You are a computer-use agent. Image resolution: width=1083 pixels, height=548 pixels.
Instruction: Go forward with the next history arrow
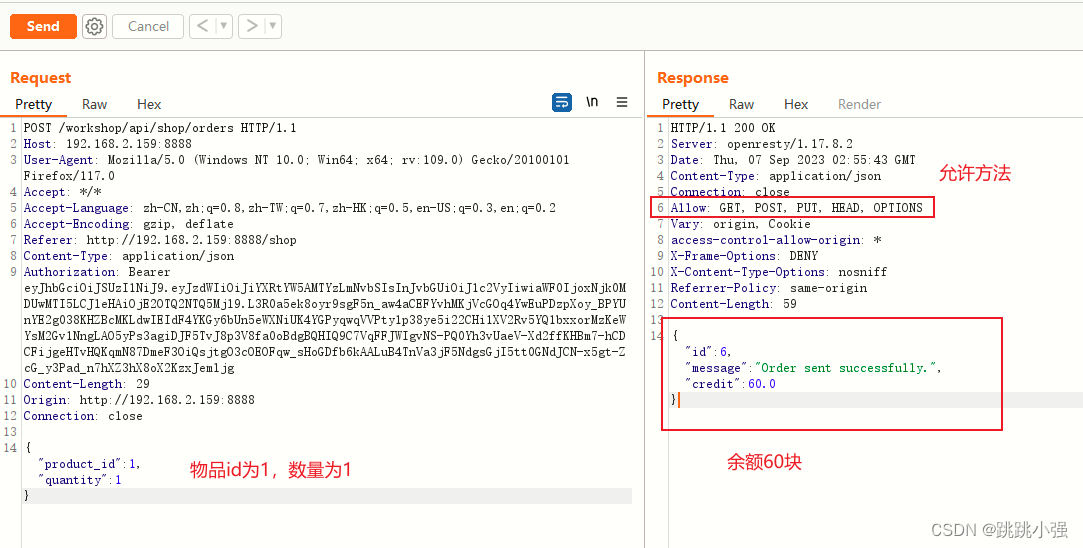coord(252,26)
